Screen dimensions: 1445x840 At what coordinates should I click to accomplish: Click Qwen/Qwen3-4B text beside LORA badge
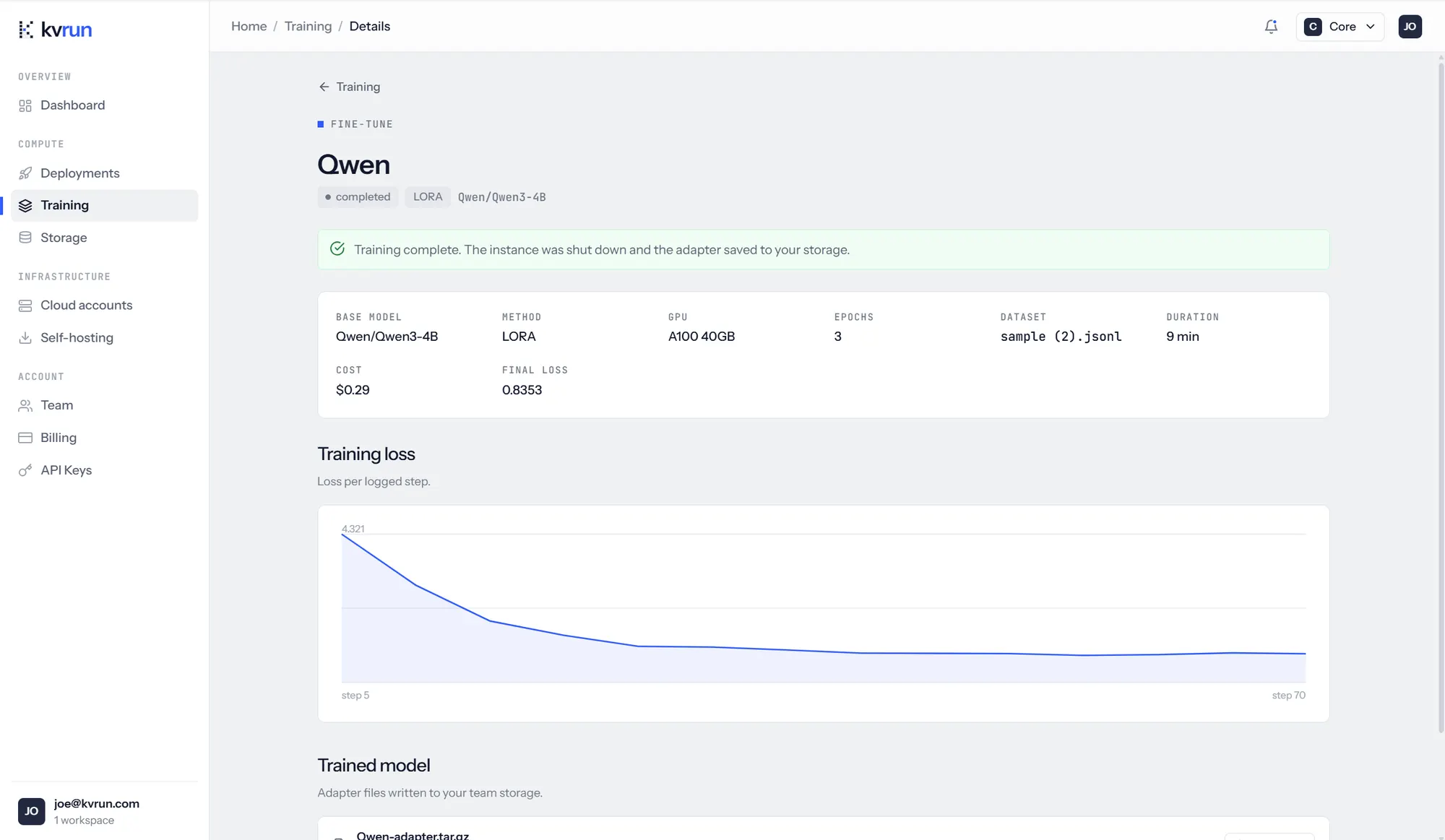(501, 197)
